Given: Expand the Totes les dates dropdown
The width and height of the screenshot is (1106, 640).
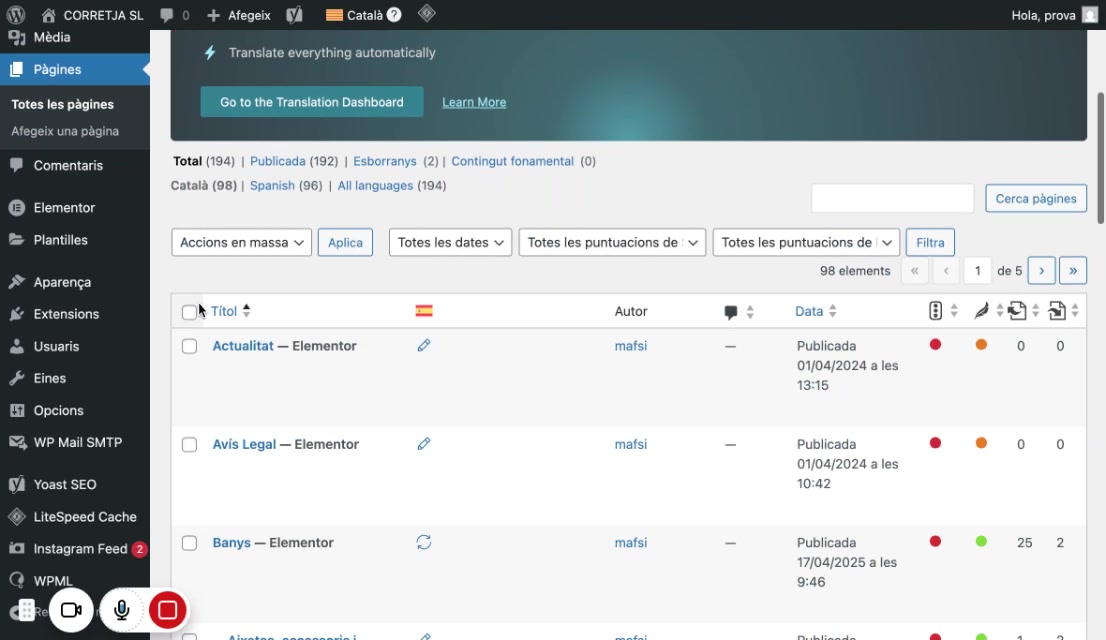Looking at the screenshot, I should (x=450, y=242).
